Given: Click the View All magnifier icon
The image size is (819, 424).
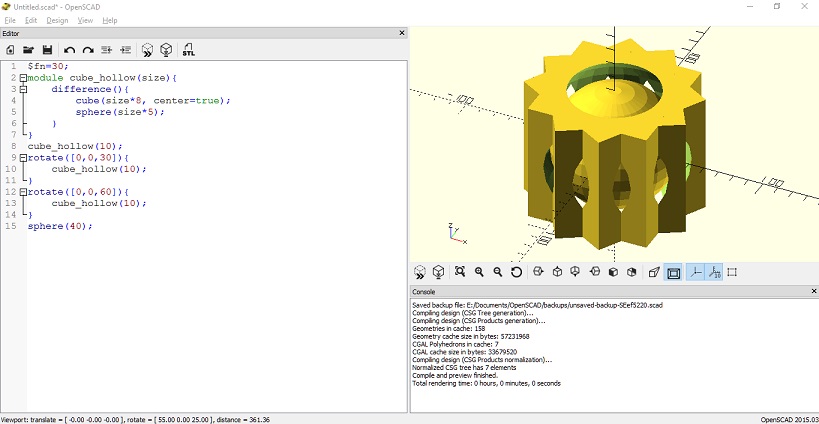Looking at the screenshot, I should point(460,272).
